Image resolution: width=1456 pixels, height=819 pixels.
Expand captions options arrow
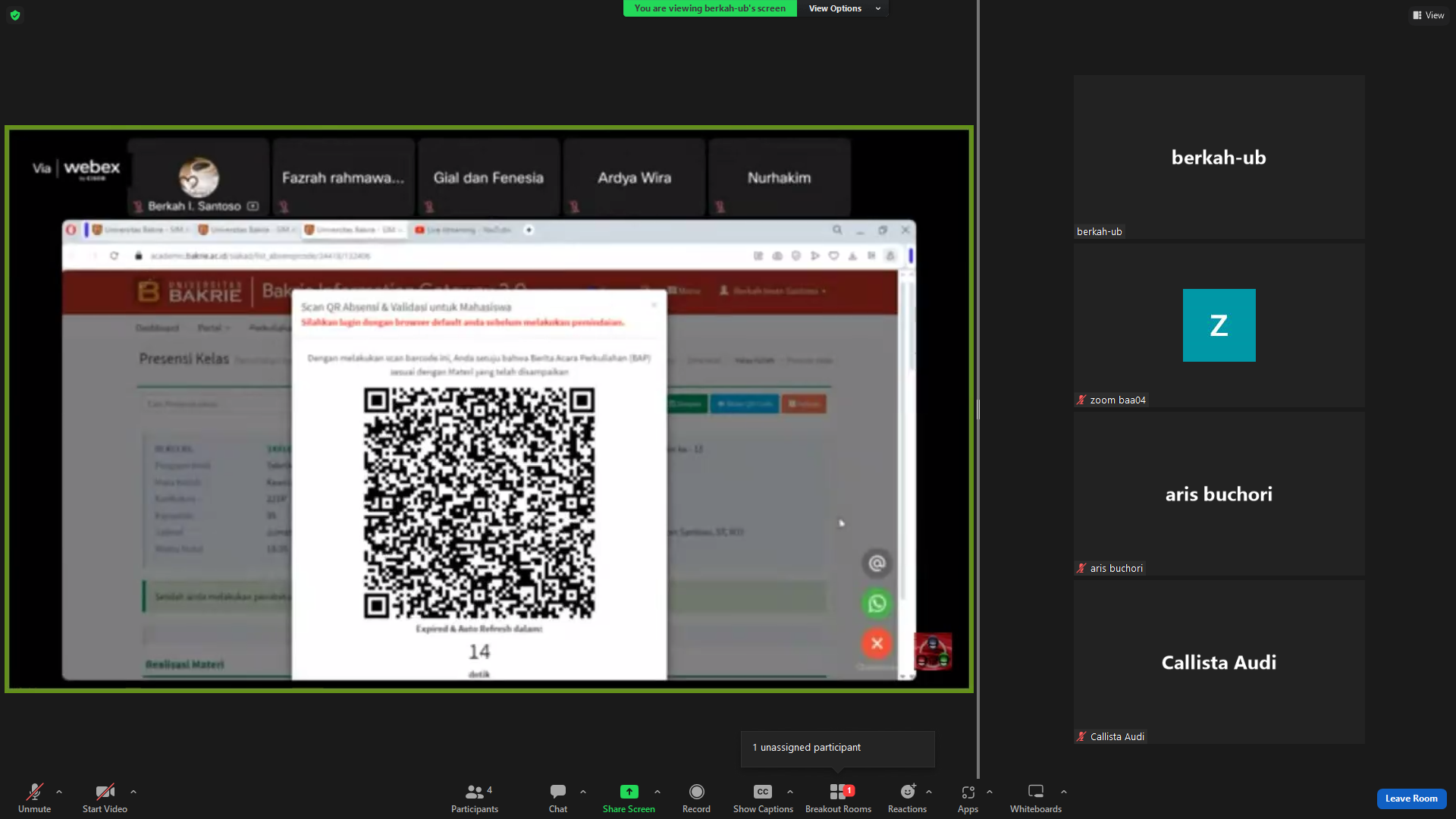790,792
